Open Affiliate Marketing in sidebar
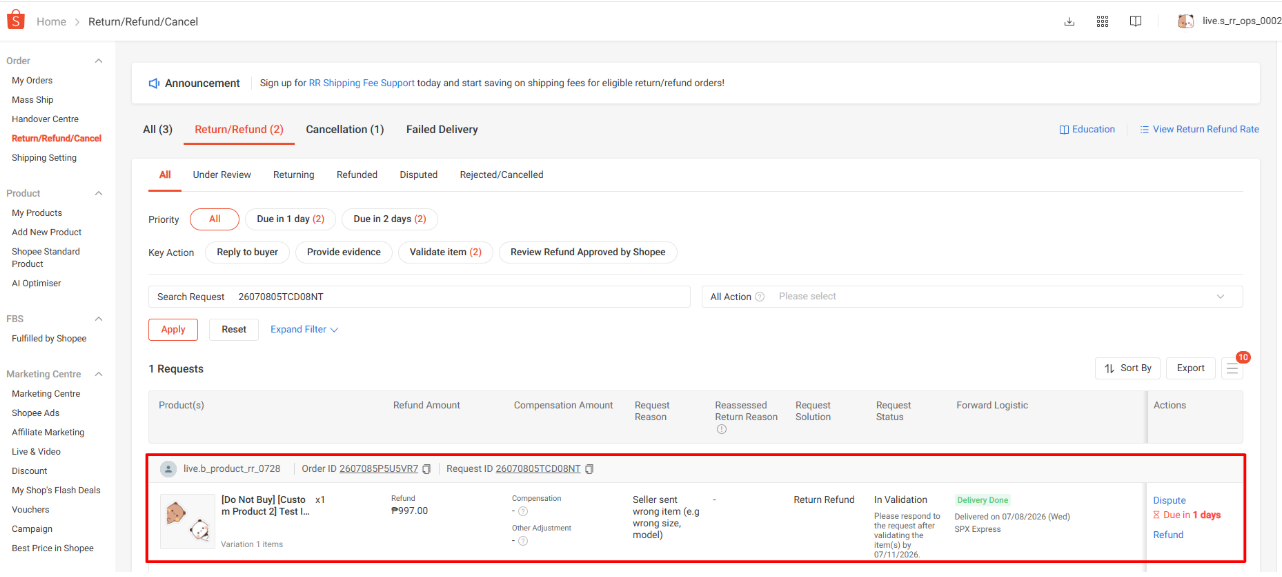 click(x=48, y=432)
